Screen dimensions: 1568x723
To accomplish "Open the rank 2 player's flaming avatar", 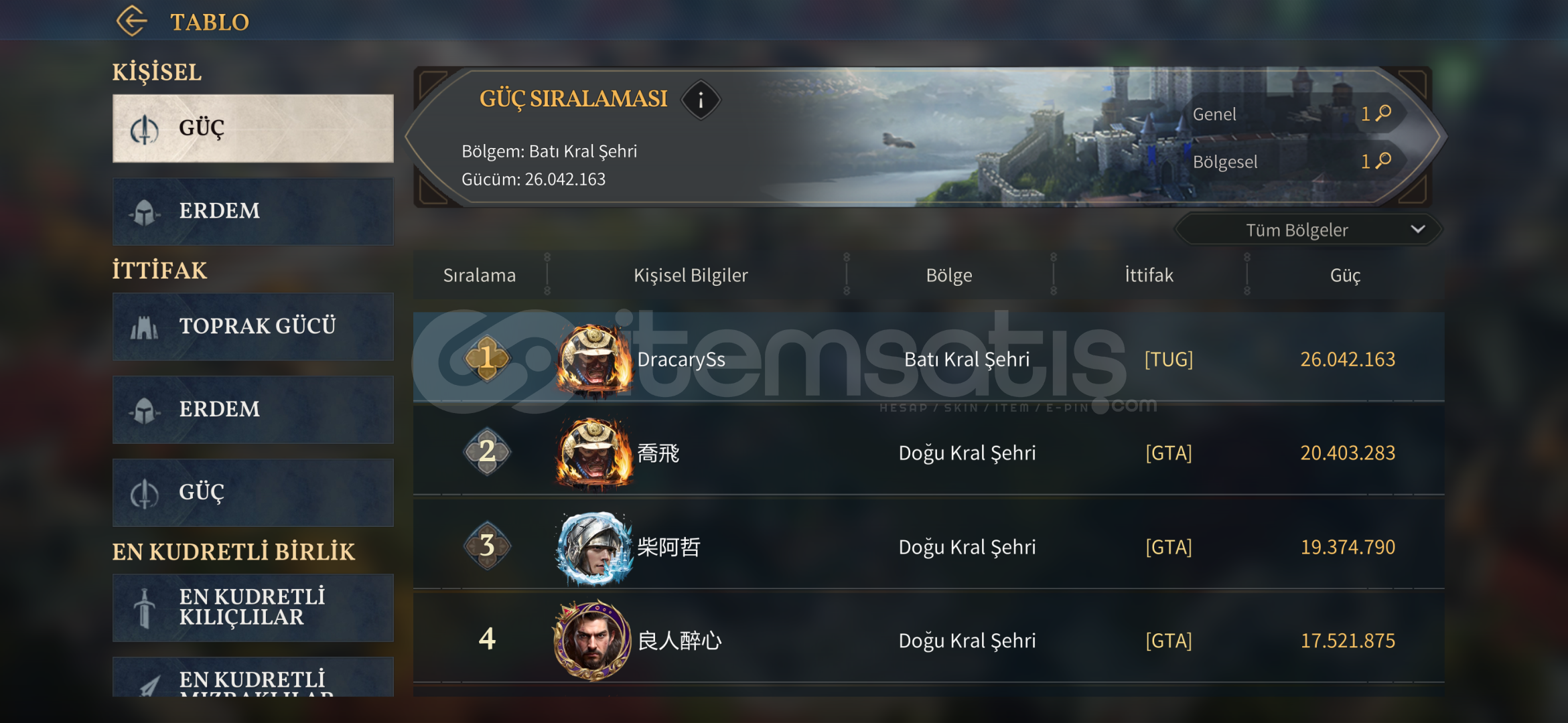I will (593, 453).
